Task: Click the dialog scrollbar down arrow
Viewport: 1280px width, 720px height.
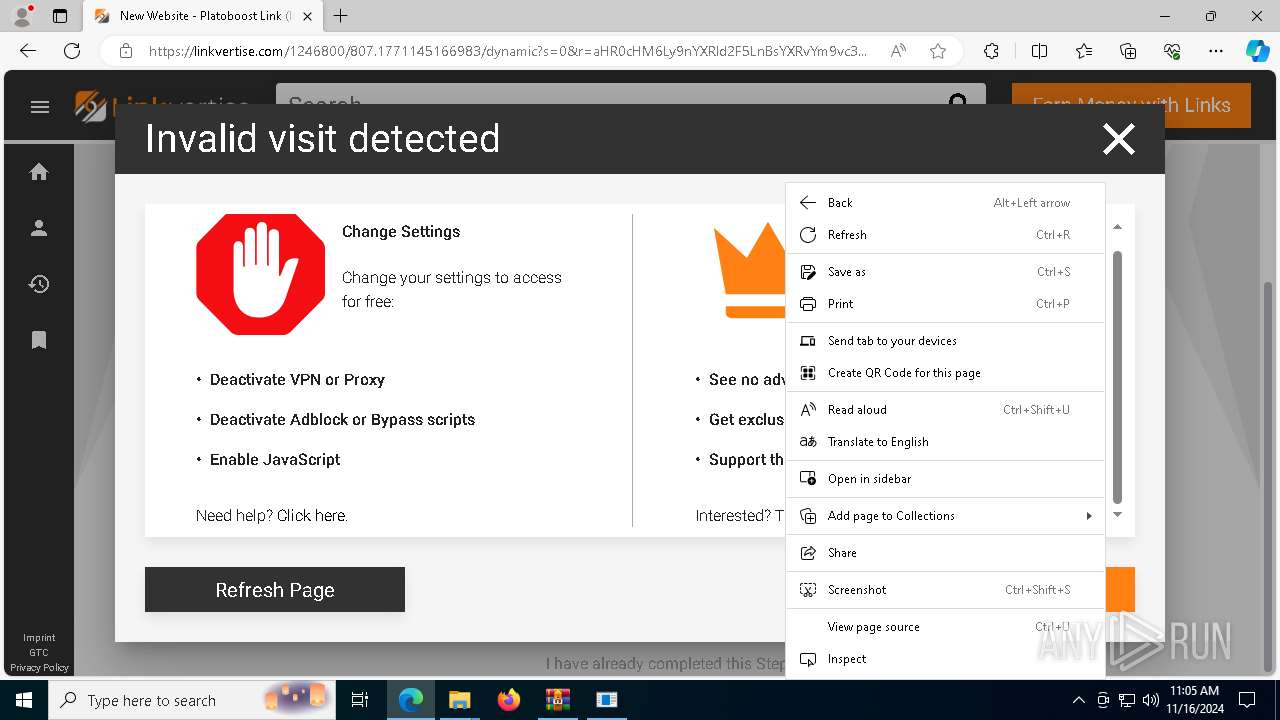Action: pos(1117,514)
